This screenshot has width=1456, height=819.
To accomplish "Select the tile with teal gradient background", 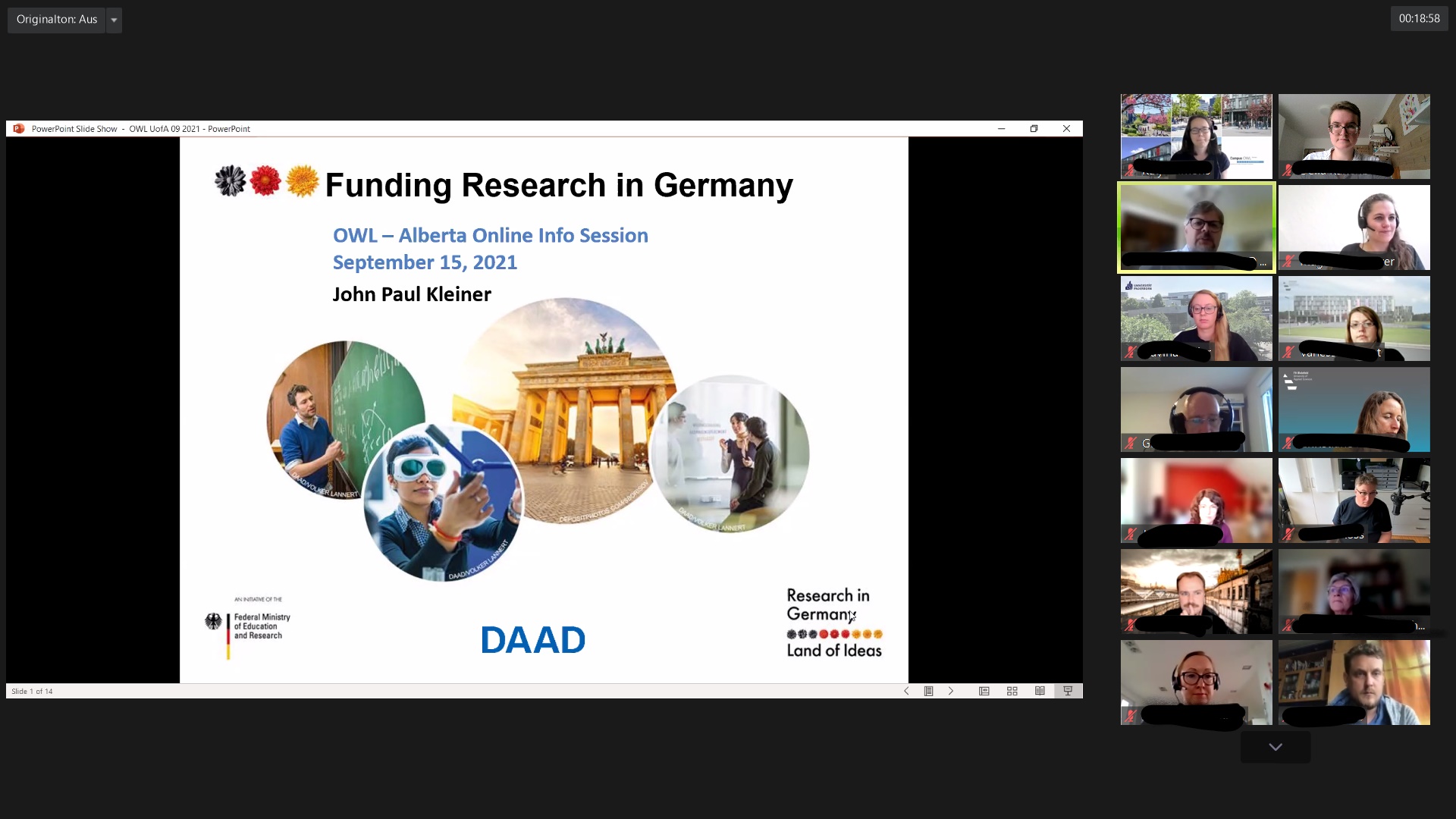I will [1354, 409].
